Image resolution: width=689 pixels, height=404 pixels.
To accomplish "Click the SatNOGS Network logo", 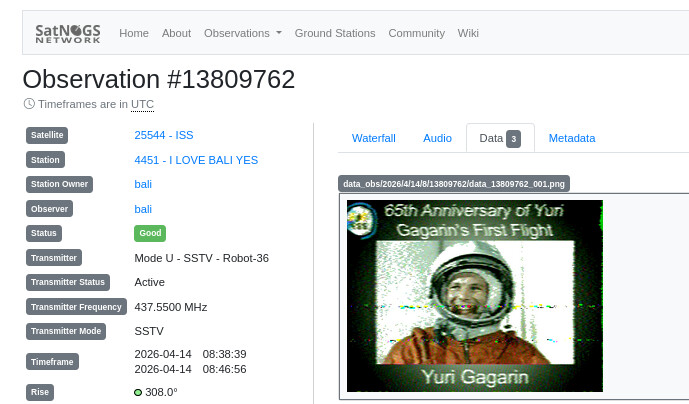I will (67, 33).
